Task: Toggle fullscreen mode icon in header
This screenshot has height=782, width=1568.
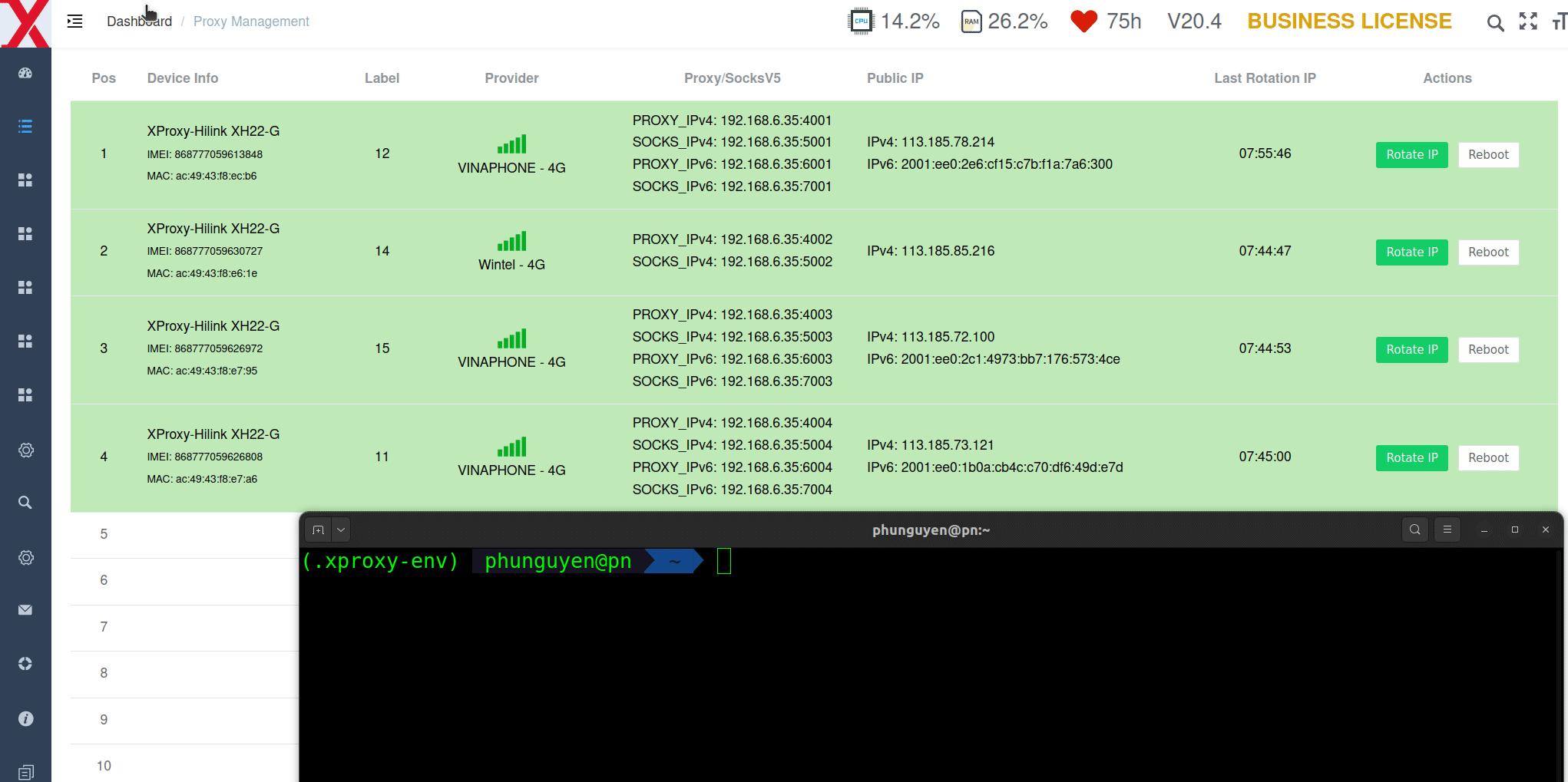Action: (x=1528, y=21)
